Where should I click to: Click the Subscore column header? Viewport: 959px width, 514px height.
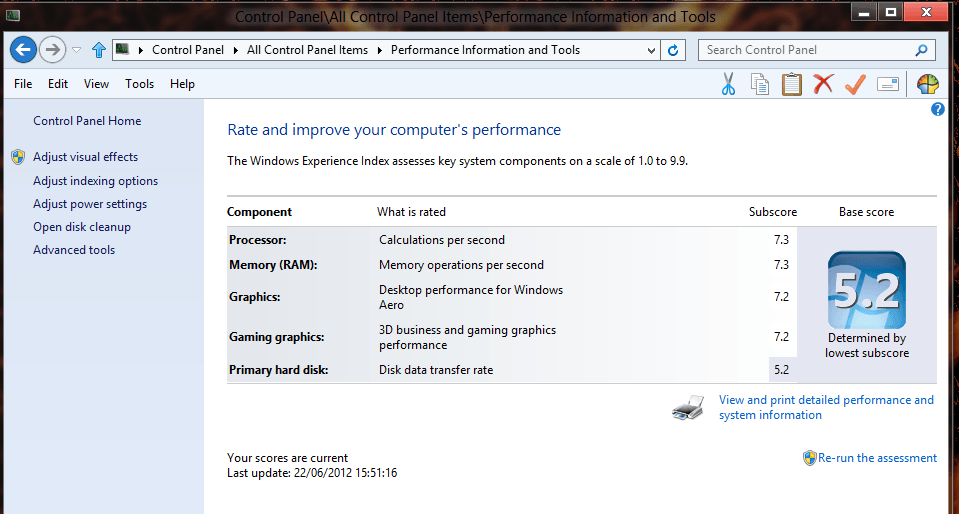click(x=772, y=212)
